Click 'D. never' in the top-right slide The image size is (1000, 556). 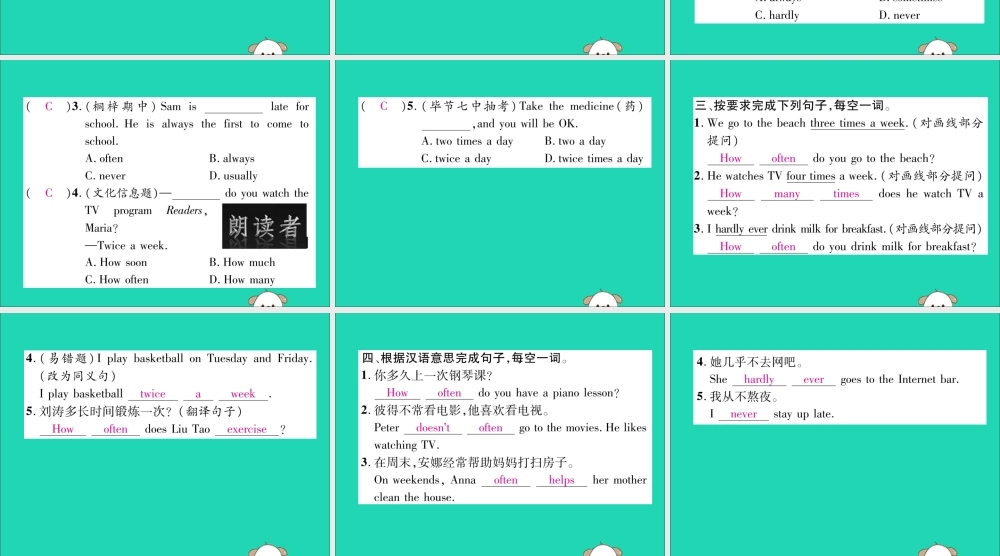(x=899, y=15)
